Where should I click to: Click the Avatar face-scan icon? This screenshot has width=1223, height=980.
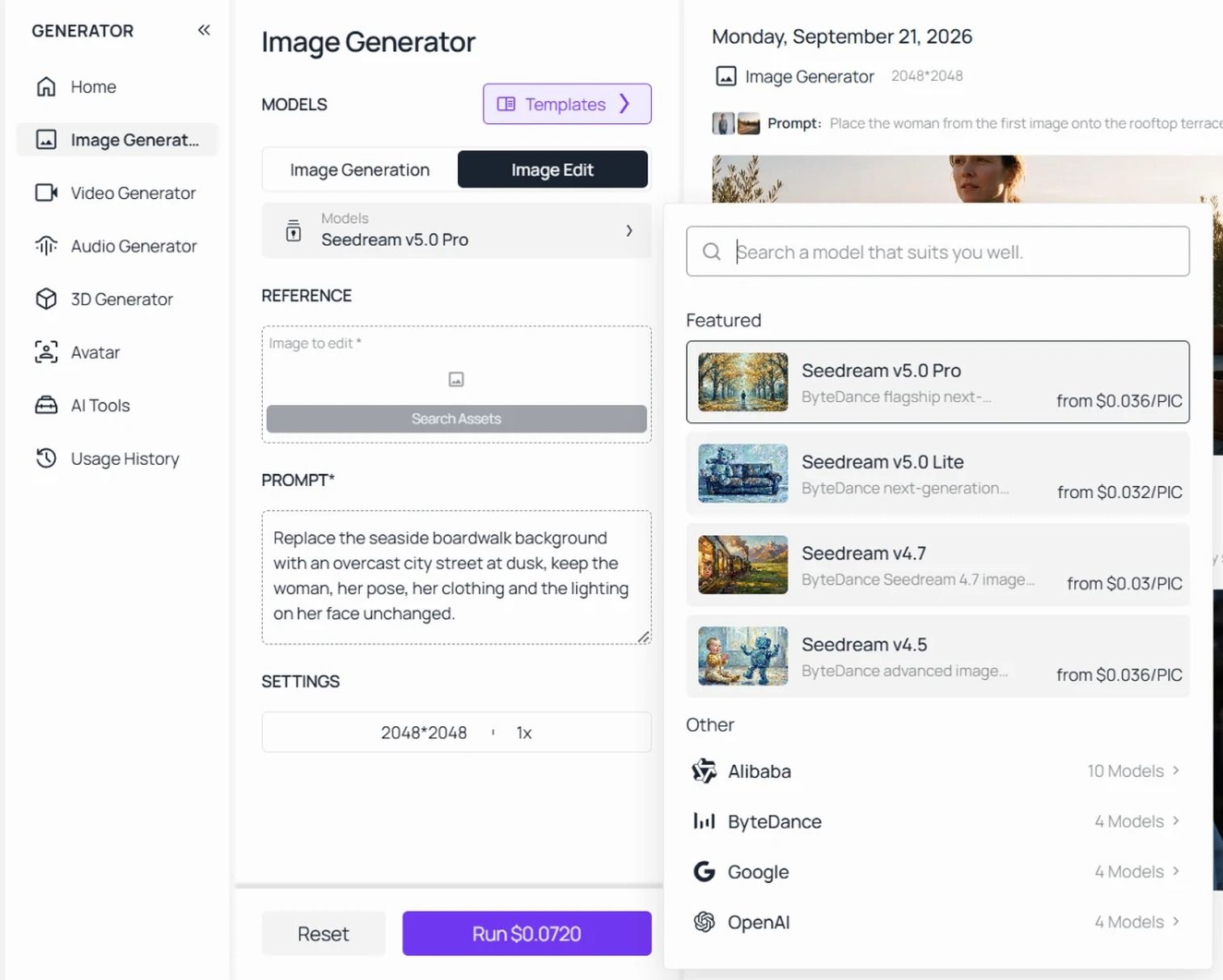(x=46, y=353)
